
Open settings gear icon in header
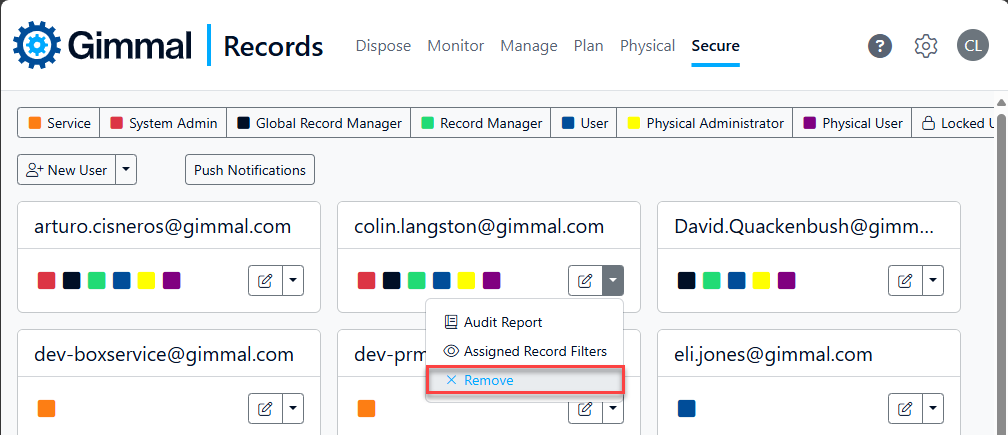926,46
